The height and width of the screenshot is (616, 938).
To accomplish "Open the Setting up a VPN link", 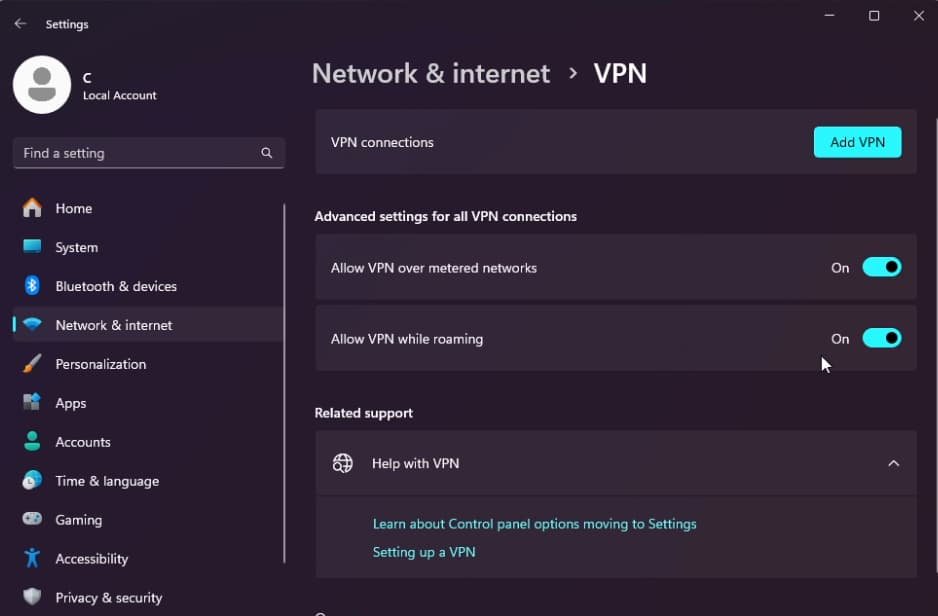I will (424, 552).
